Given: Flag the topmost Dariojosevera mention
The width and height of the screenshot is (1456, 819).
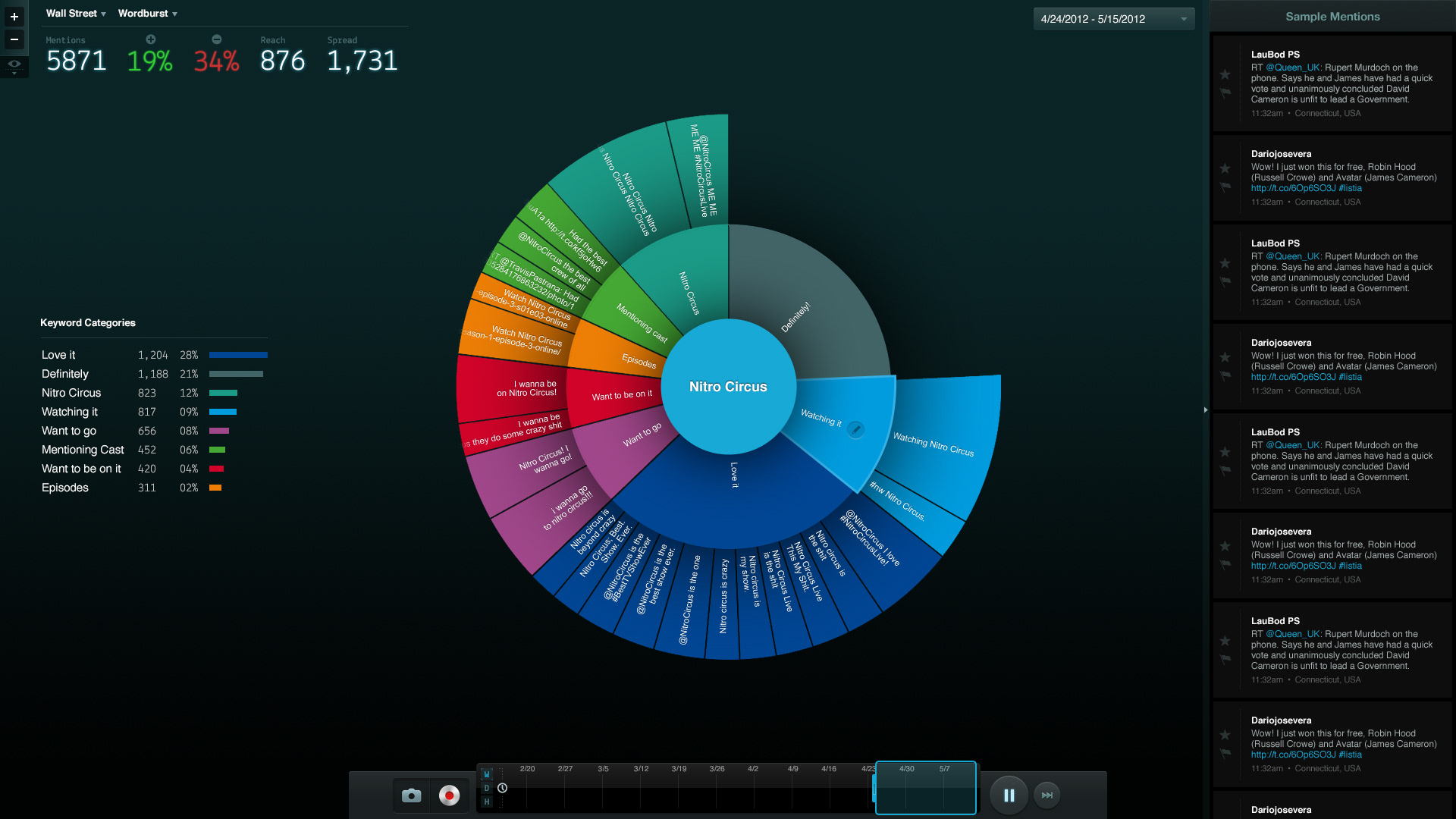Looking at the screenshot, I should pyautogui.click(x=1225, y=187).
